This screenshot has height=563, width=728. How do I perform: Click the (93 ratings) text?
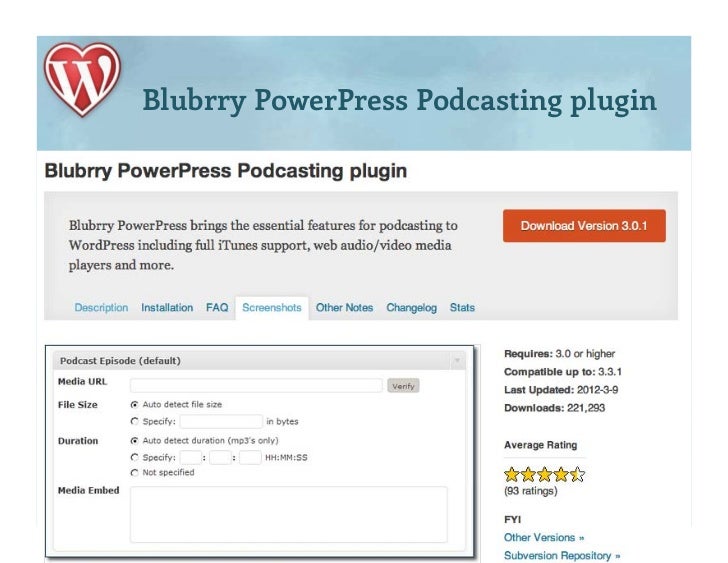pyautogui.click(x=531, y=491)
